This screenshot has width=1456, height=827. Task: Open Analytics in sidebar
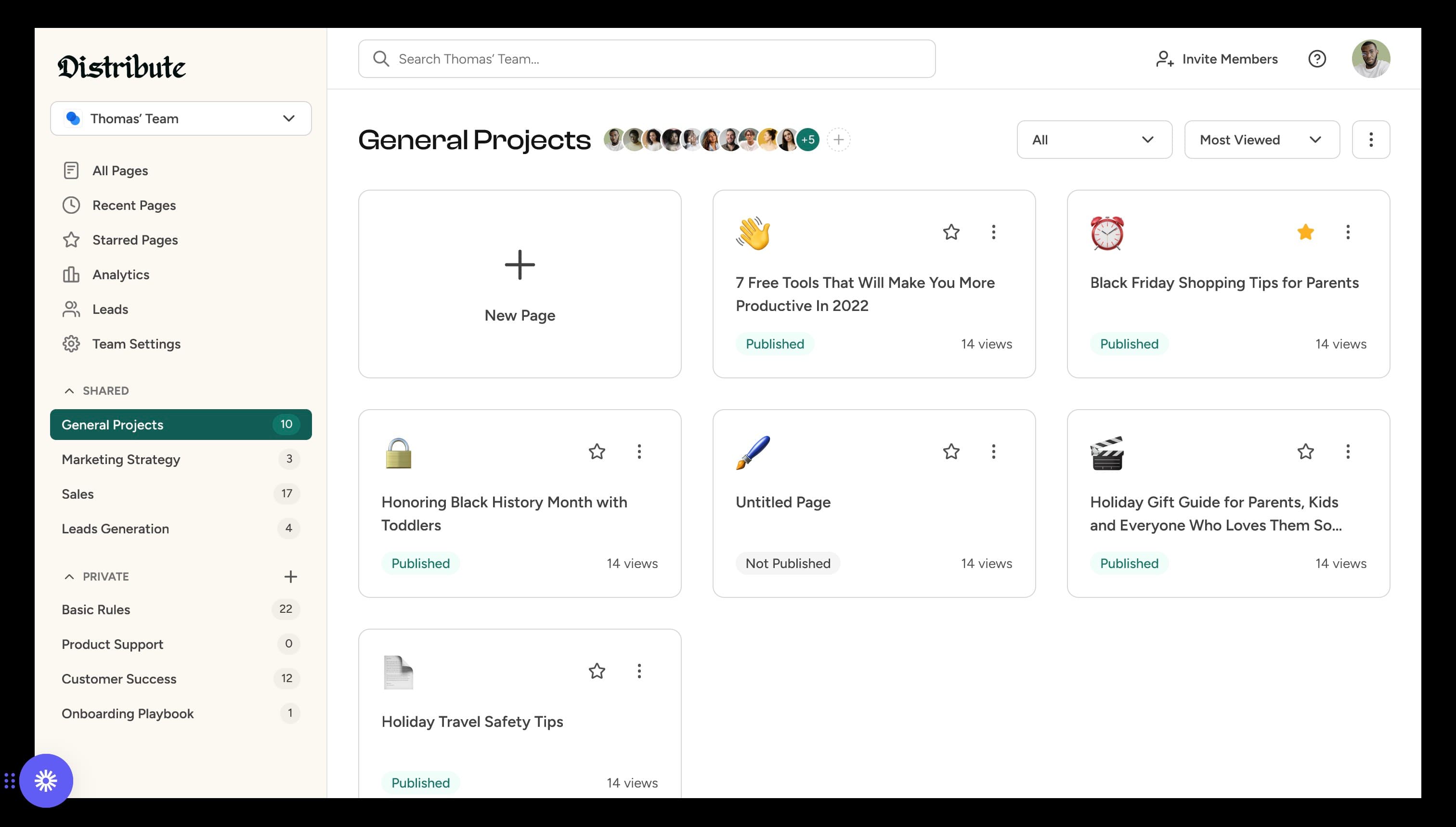[121, 274]
